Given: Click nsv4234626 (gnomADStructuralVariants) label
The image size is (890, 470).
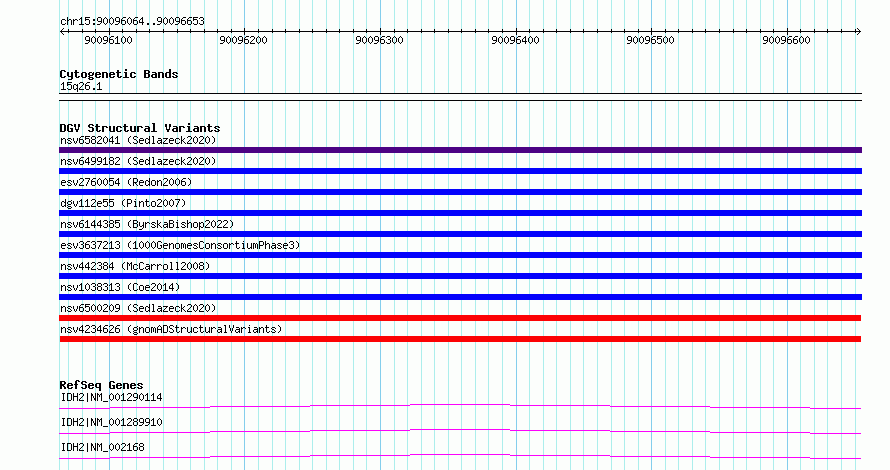Looking at the screenshot, I should point(171,329).
